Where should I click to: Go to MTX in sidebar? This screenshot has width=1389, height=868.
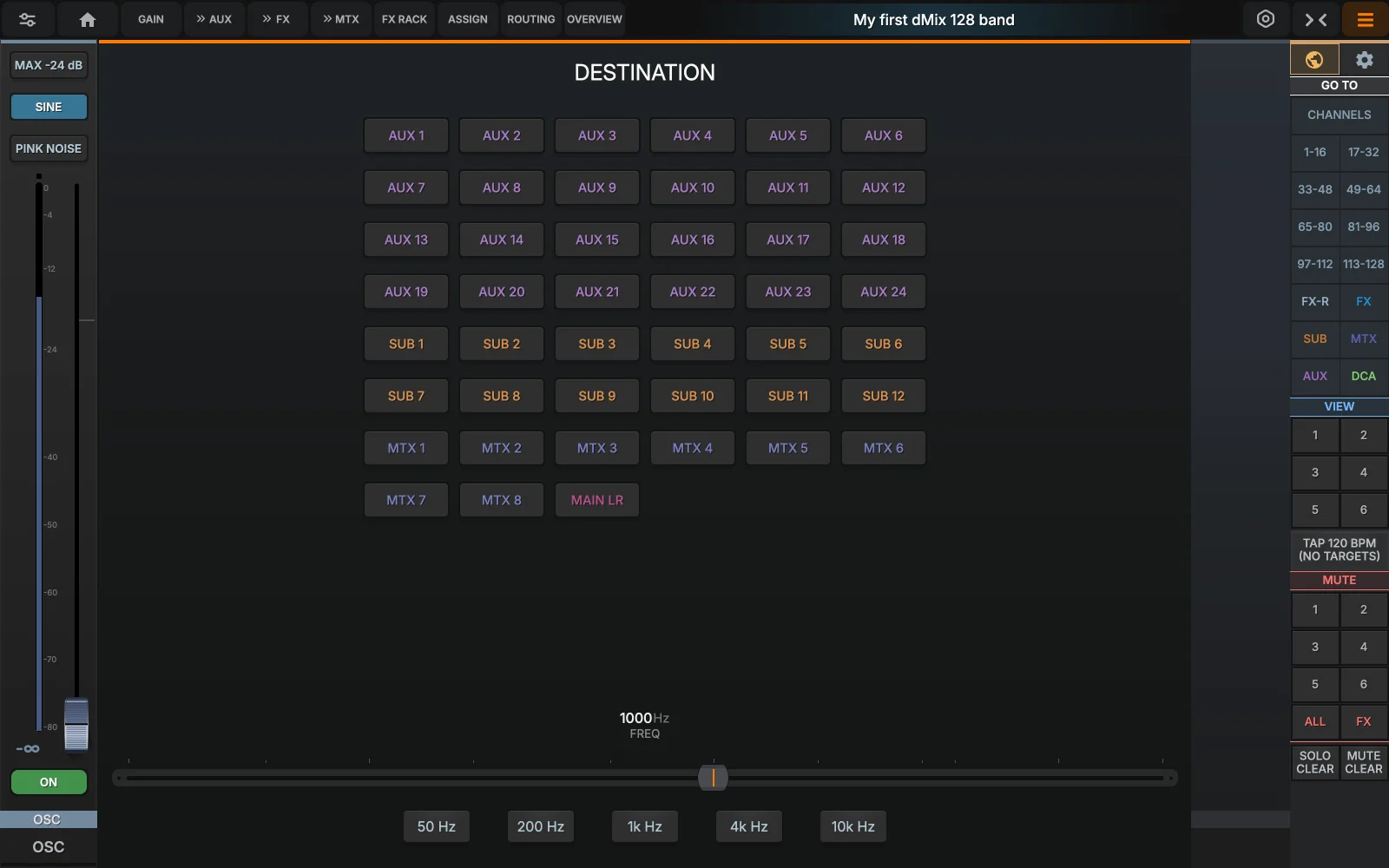point(1364,339)
